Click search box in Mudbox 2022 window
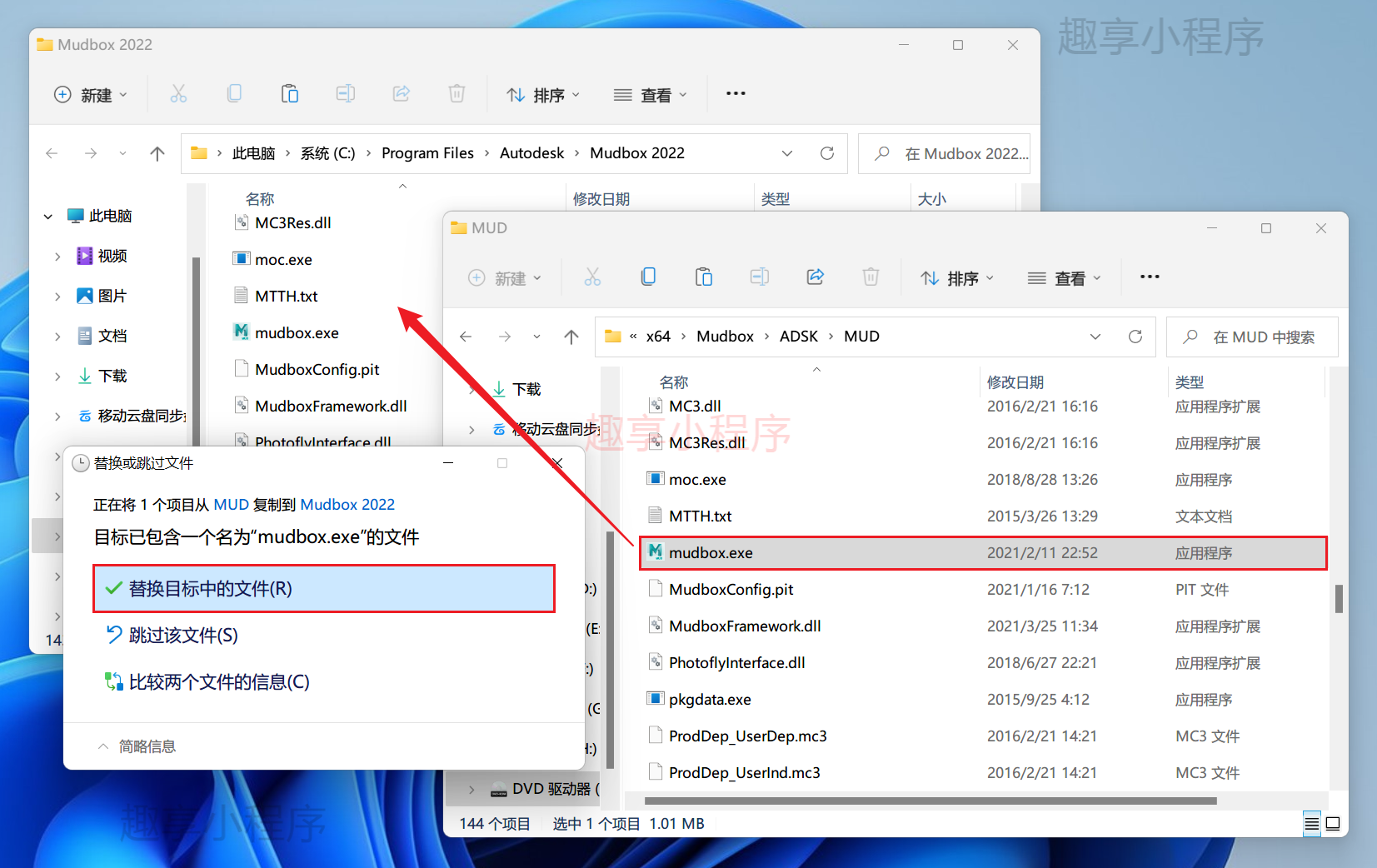This screenshot has height=868, width=1377. (944, 153)
